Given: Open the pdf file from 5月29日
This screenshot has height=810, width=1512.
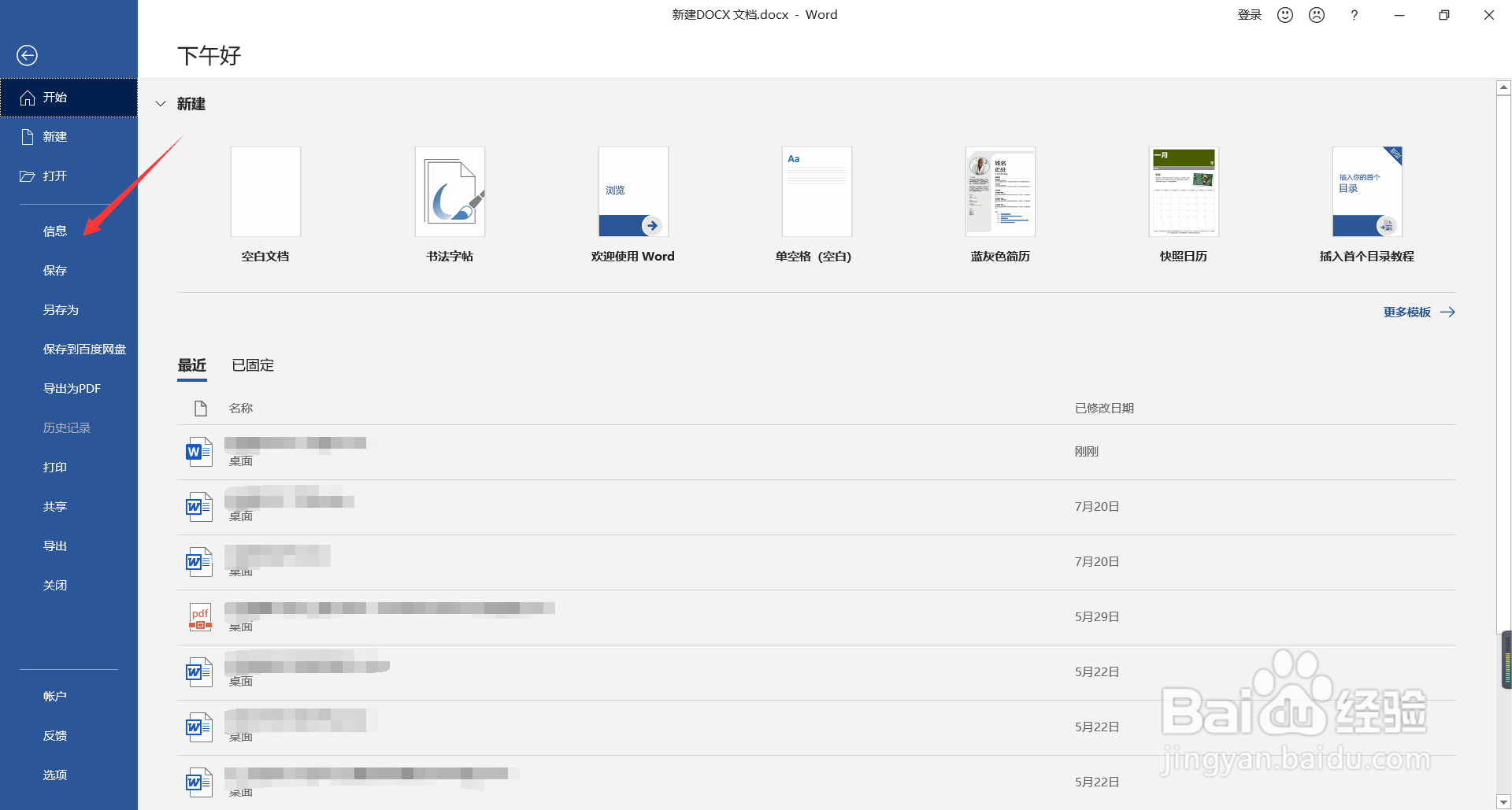Looking at the screenshot, I should coord(816,618).
